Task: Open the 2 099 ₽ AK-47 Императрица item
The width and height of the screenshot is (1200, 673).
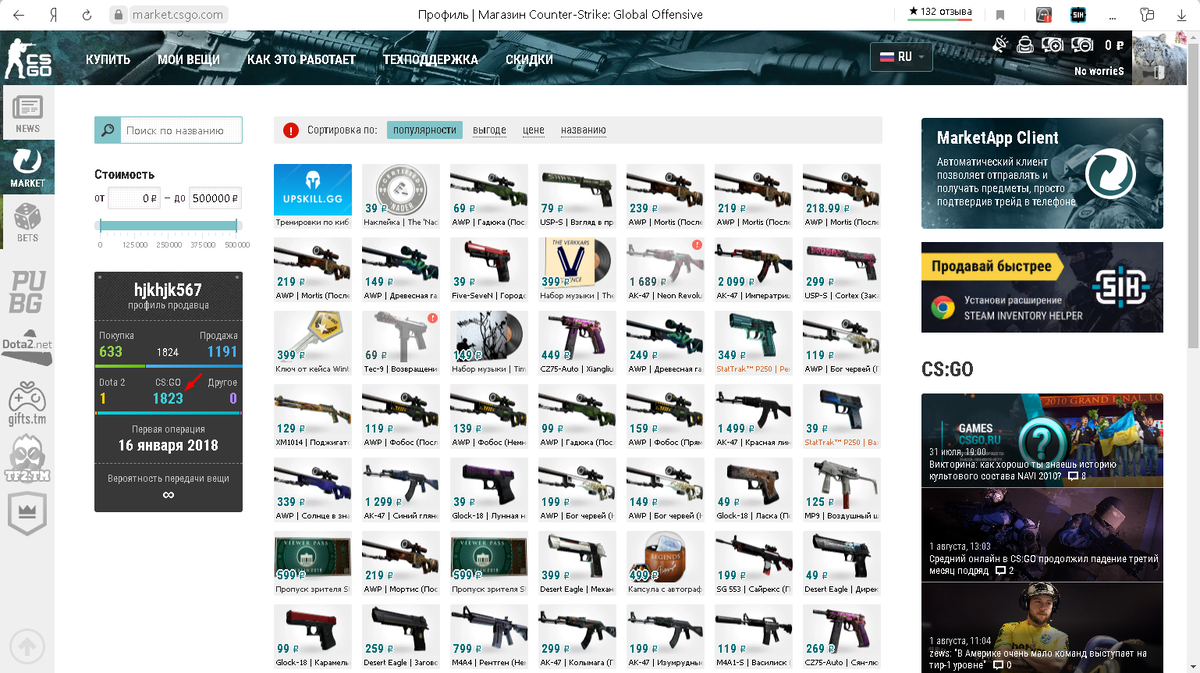Action: pyautogui.click(x=753, y=269)
